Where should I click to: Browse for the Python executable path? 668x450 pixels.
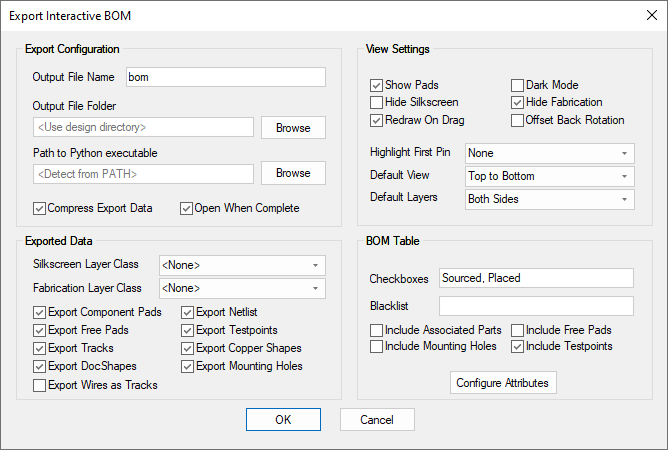point(293,173)
